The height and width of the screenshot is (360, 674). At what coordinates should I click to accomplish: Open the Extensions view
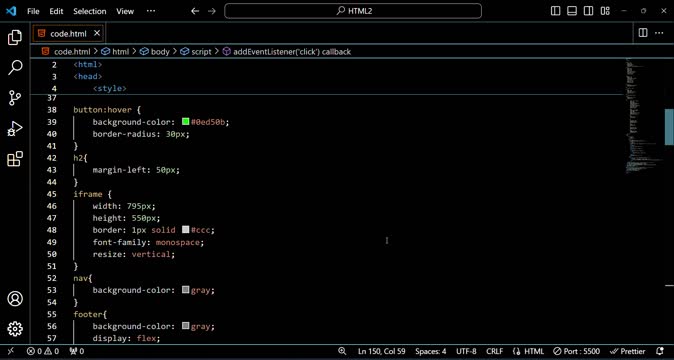(x=15, y=159)
